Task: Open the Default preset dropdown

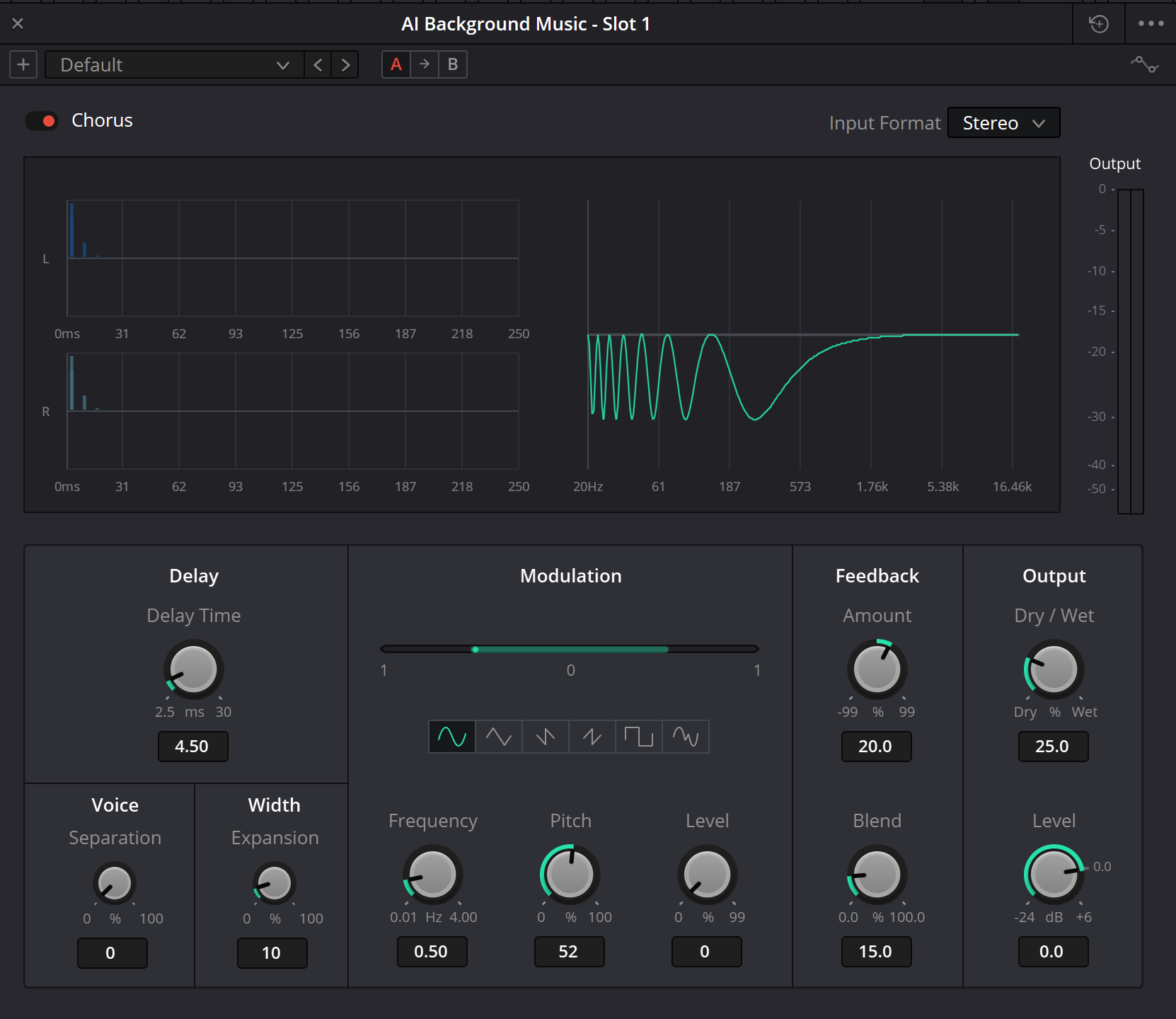Action: [174, 64]
